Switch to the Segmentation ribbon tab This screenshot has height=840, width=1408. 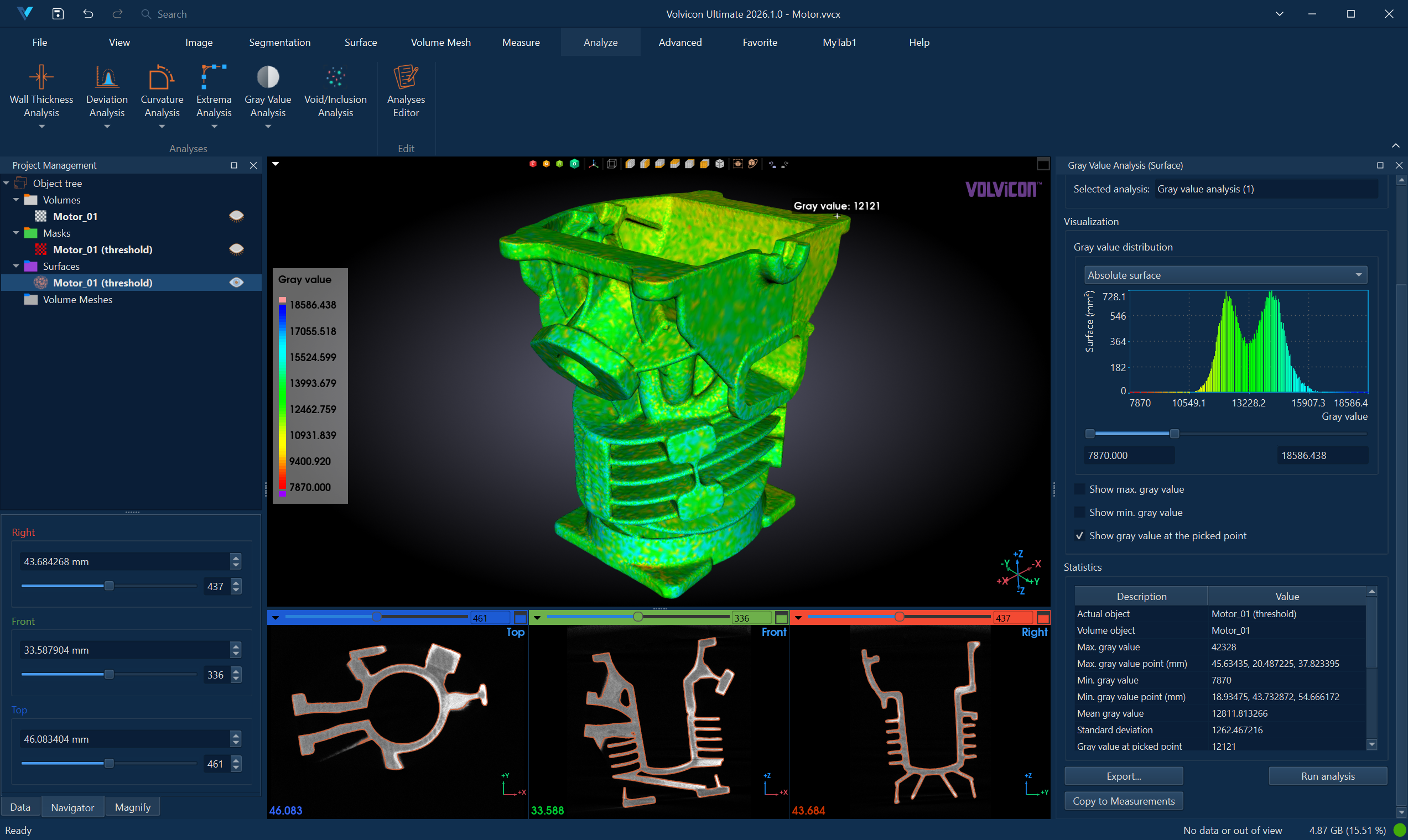click(x=280, y=43)
